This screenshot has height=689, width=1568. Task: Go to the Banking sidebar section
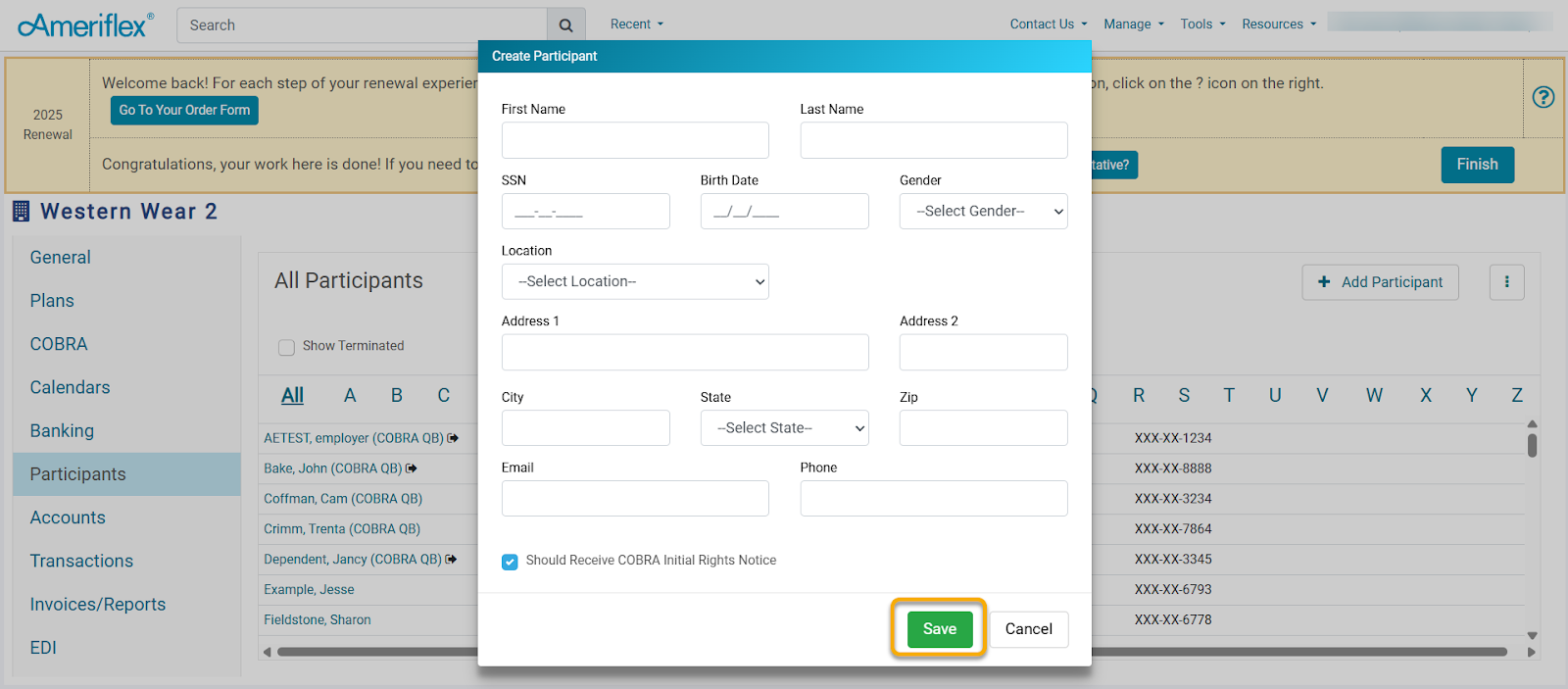click(x=62, y=431)
